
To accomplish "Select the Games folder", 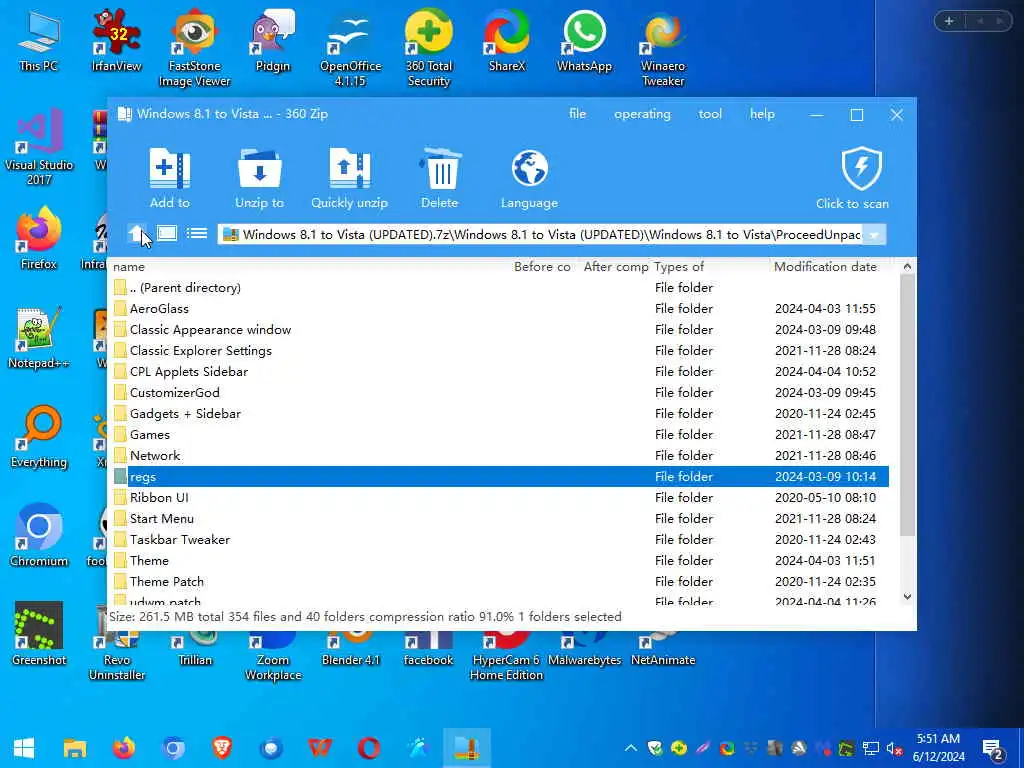I will point(500,434).
